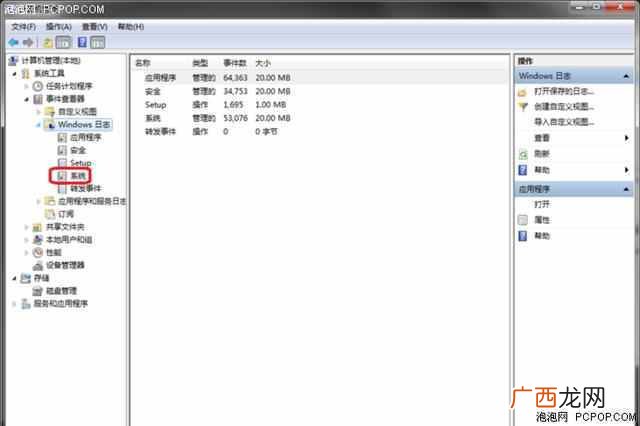Expand the 共享文件夹 tree node
This screenshot has width=640, height=426.
[26, 227]
